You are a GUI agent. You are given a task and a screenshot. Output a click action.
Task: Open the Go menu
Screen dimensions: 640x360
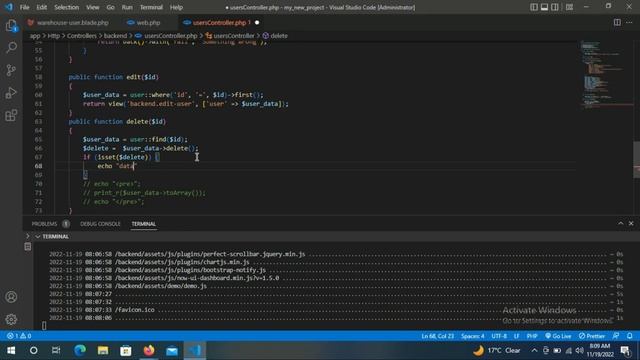(x=110, y=7)
